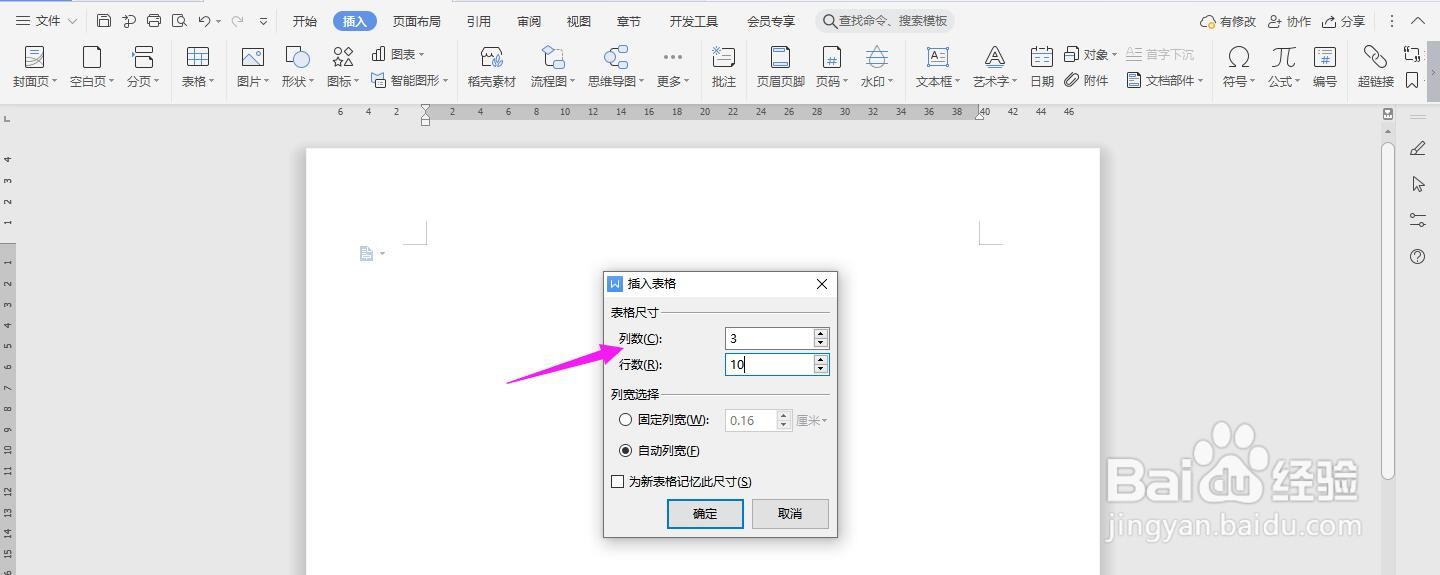This screenshot has width=1440, height=575.
Task: Switch to the 审阅 tab
Action: tap(529, 21)
